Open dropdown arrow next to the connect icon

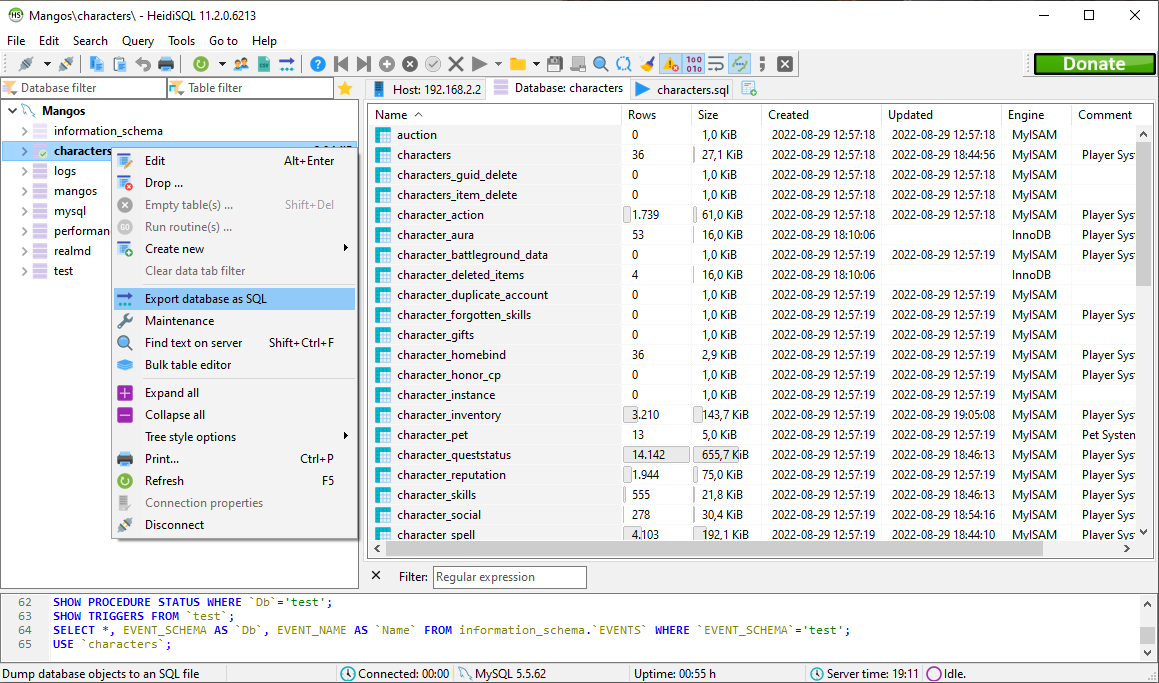47,64
